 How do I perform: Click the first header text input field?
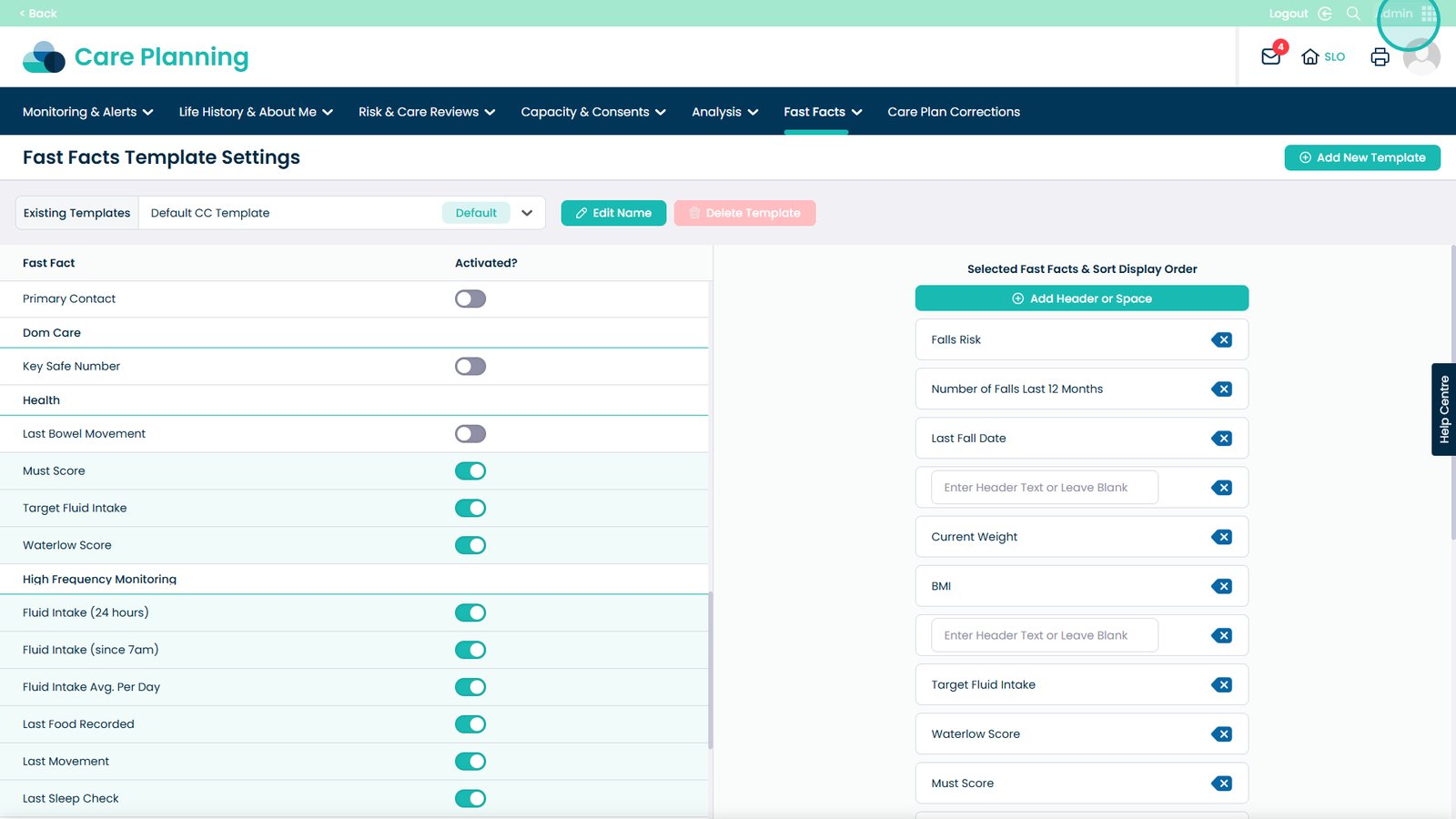[x=1044, y=488]
